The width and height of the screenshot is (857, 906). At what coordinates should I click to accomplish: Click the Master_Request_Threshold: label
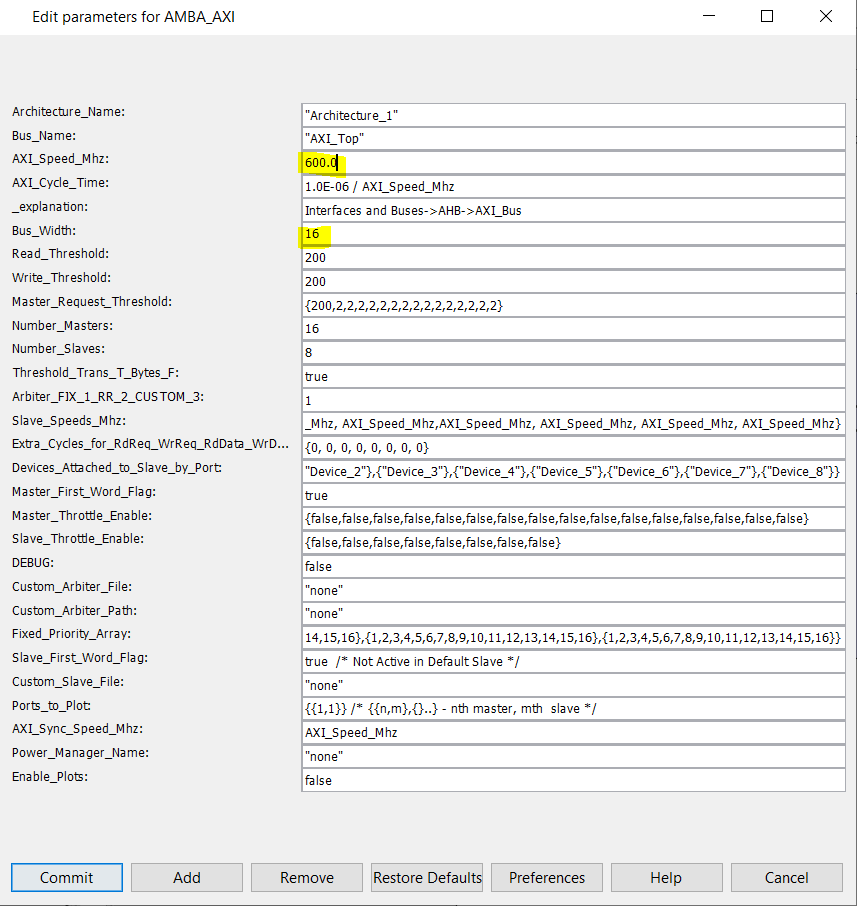[x=92, y=302]
